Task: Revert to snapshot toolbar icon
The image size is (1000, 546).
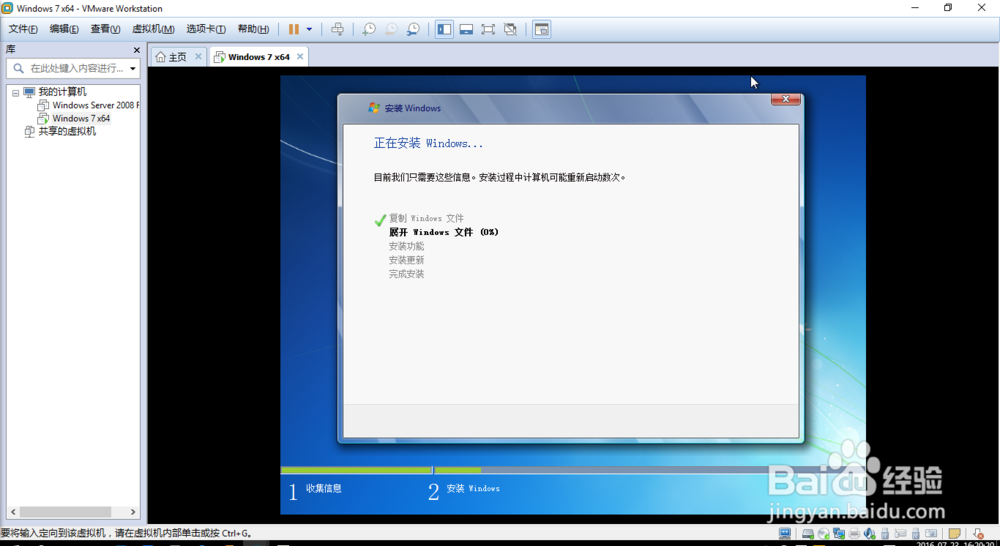Action: (391, 29)
